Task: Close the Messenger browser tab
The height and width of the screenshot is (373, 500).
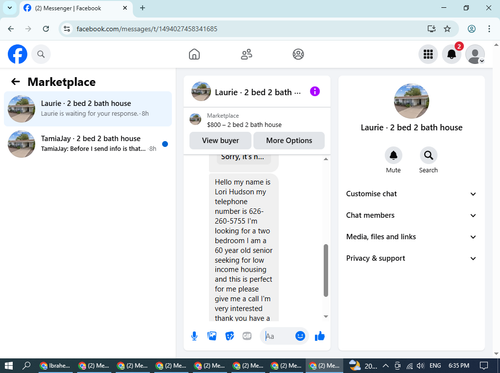Action: coord(125,8)
